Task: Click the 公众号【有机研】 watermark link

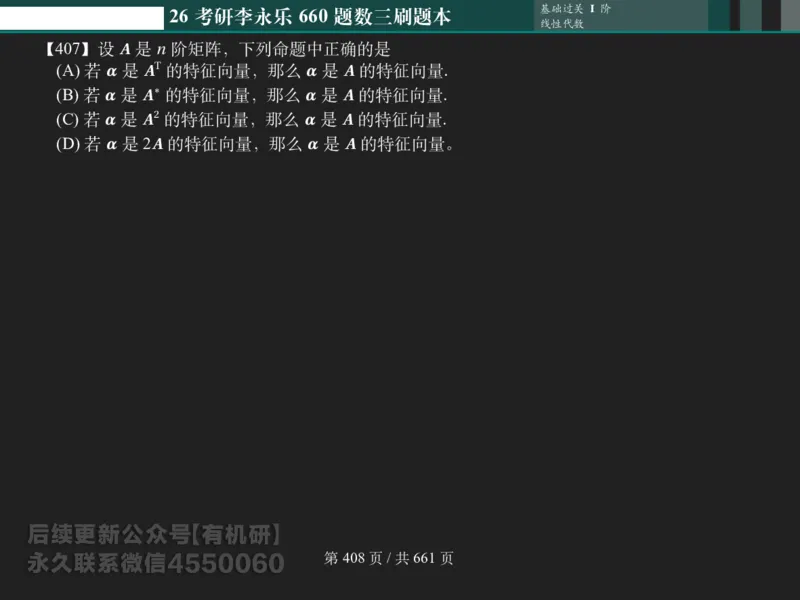Action: pos(155,533)
